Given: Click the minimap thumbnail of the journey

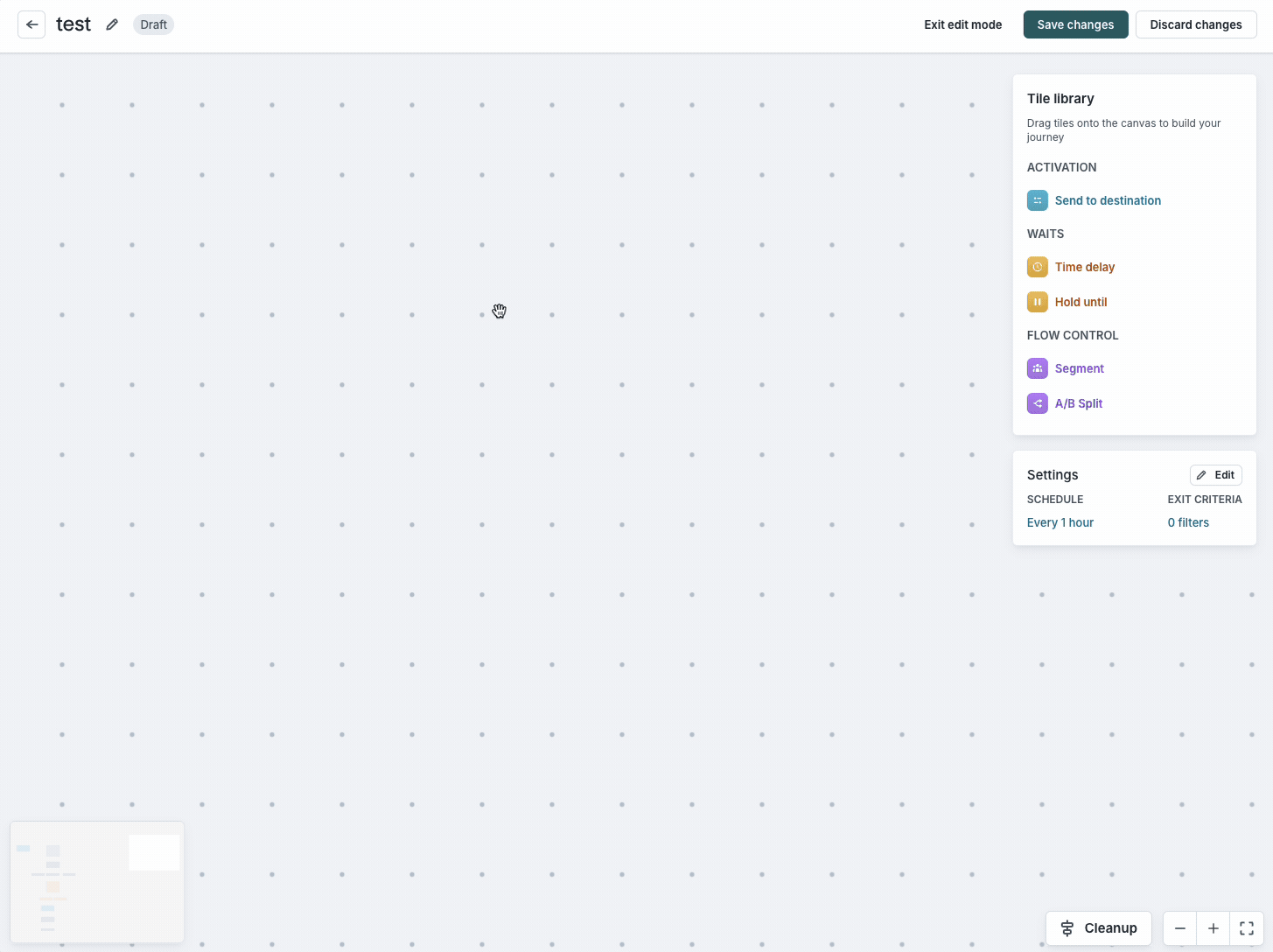Looking at the screenshot, I should coord(97,882).
